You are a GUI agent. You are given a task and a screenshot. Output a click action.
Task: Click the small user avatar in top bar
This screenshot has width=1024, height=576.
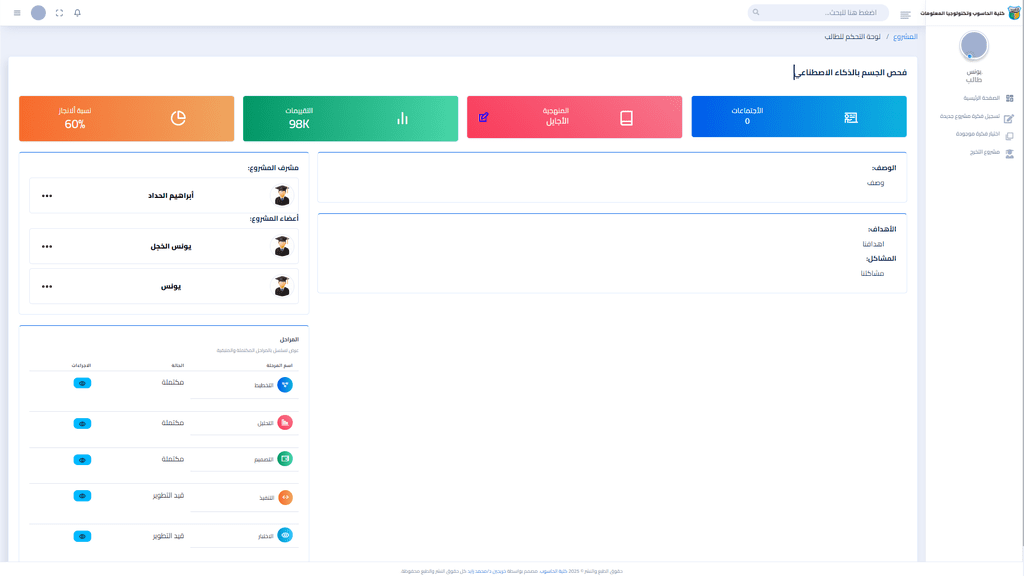click(39, 12)
